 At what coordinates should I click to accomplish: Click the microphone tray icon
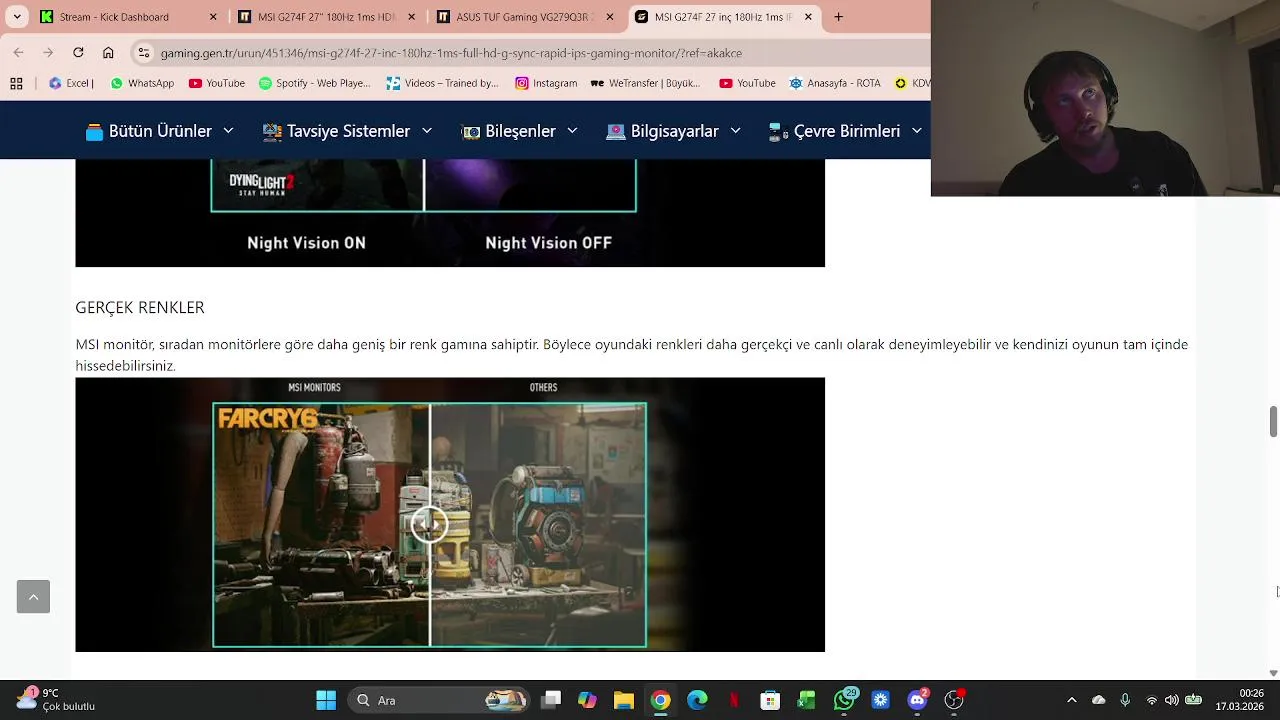click(1125, 700)
